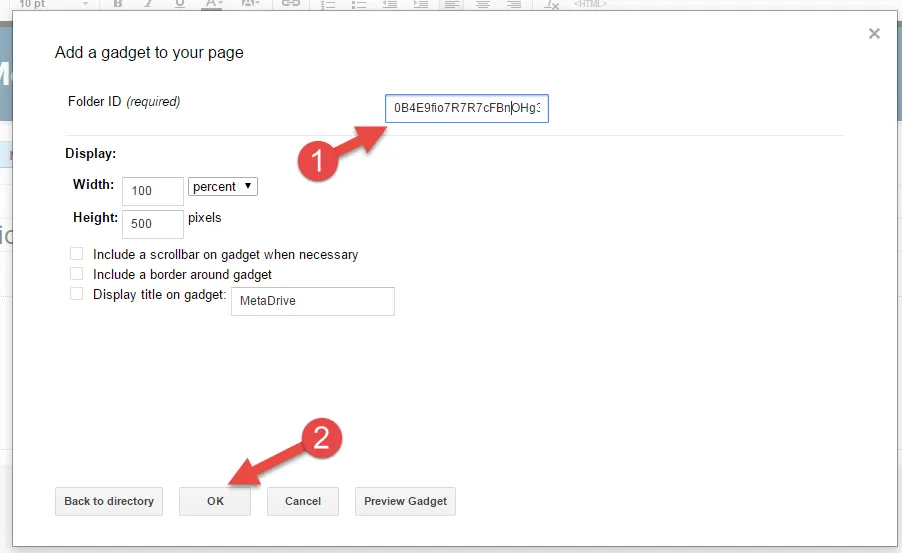
Task: Decrease indent using toolbar icon
Action: [390, 4]
